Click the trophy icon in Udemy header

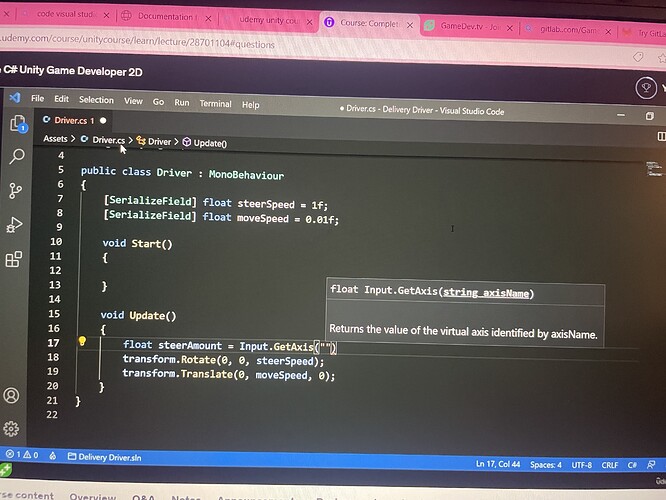(646, 88)
